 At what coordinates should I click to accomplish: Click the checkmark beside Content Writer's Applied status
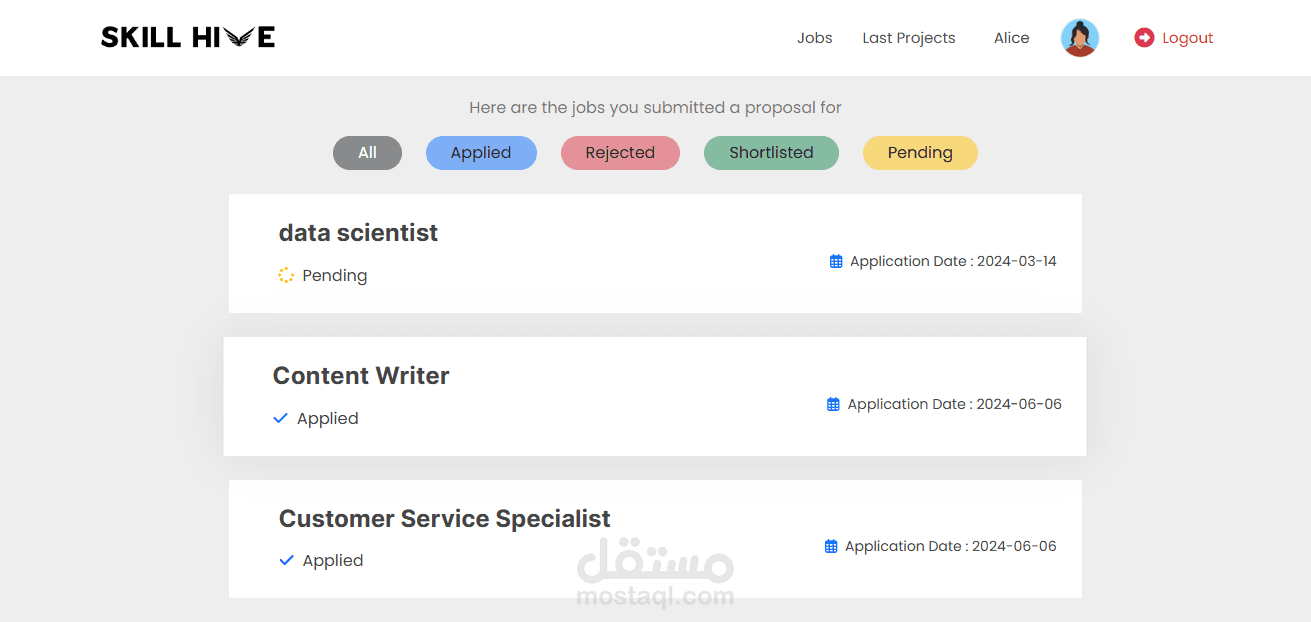(280, 417)
